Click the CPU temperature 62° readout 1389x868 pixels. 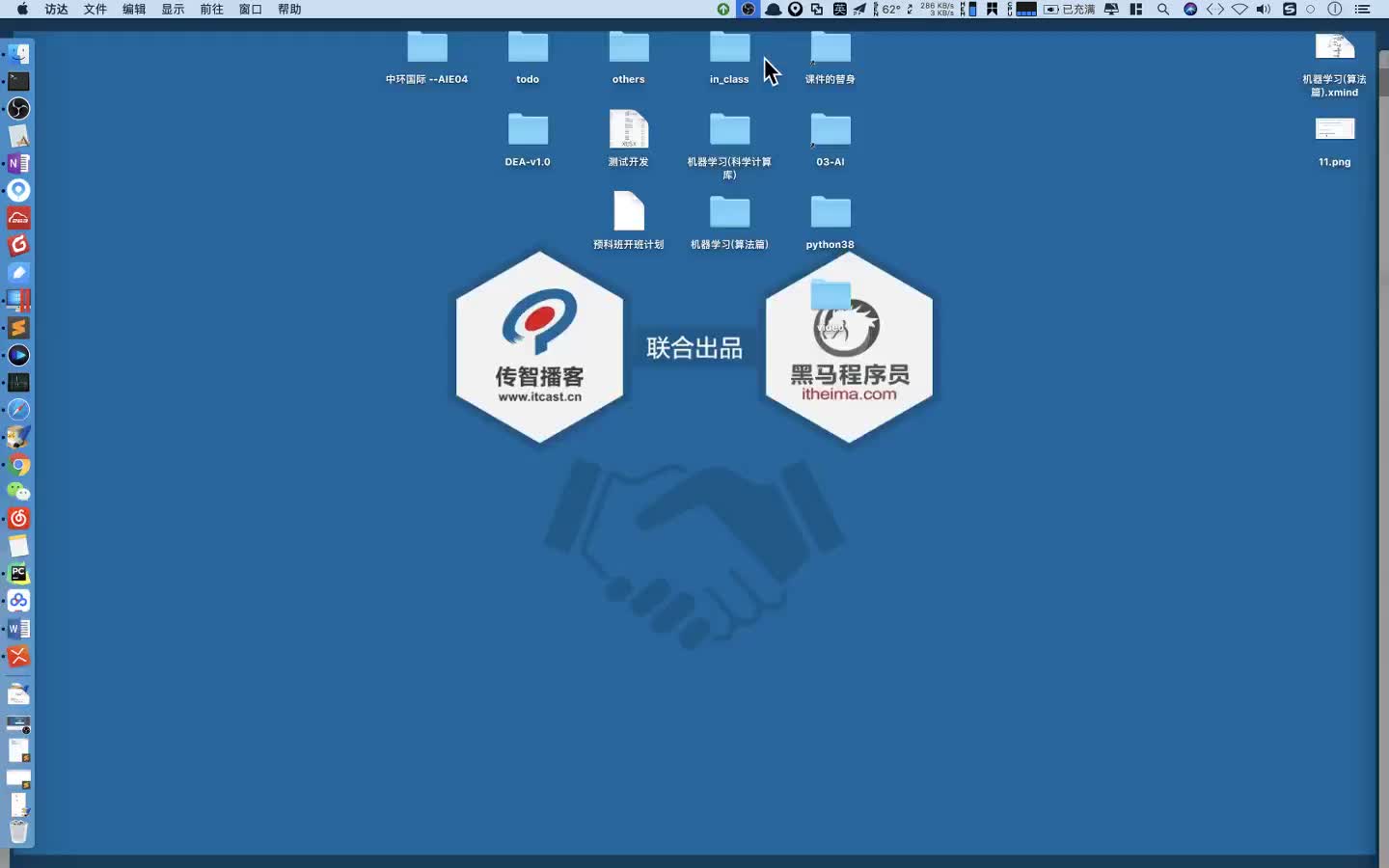[891, 9]
